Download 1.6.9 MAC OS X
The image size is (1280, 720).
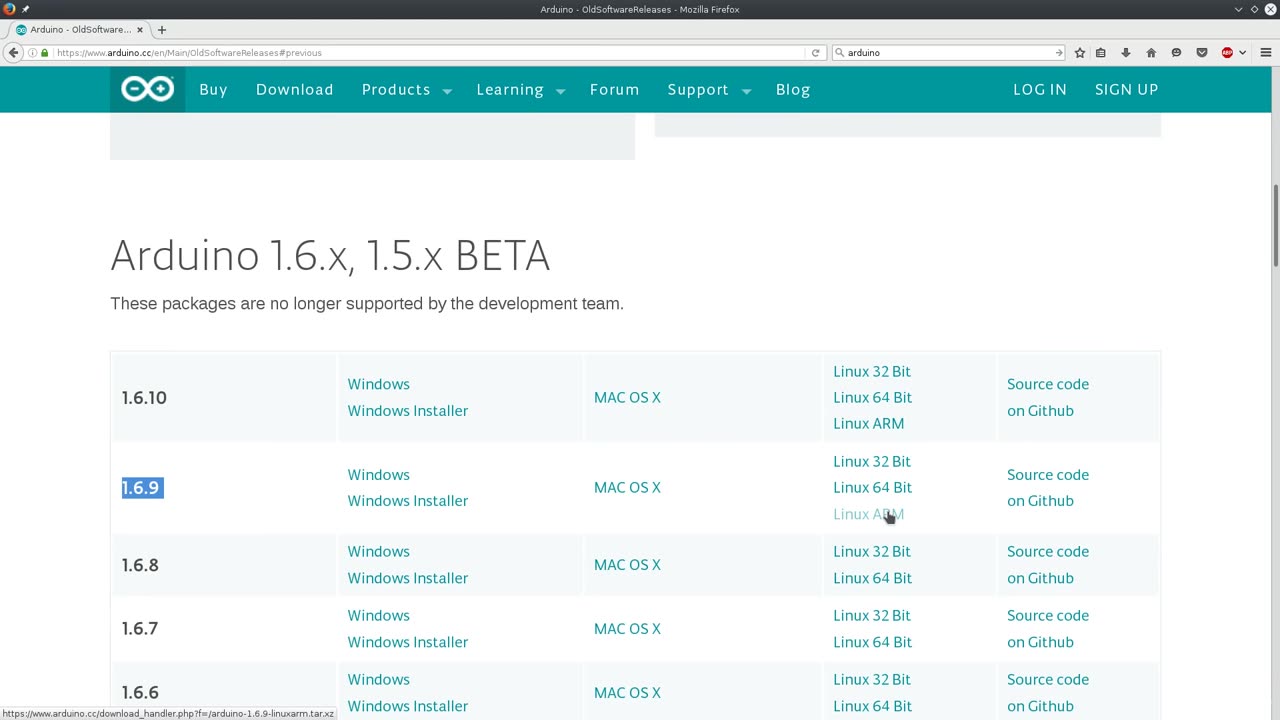tap(627, 488)
